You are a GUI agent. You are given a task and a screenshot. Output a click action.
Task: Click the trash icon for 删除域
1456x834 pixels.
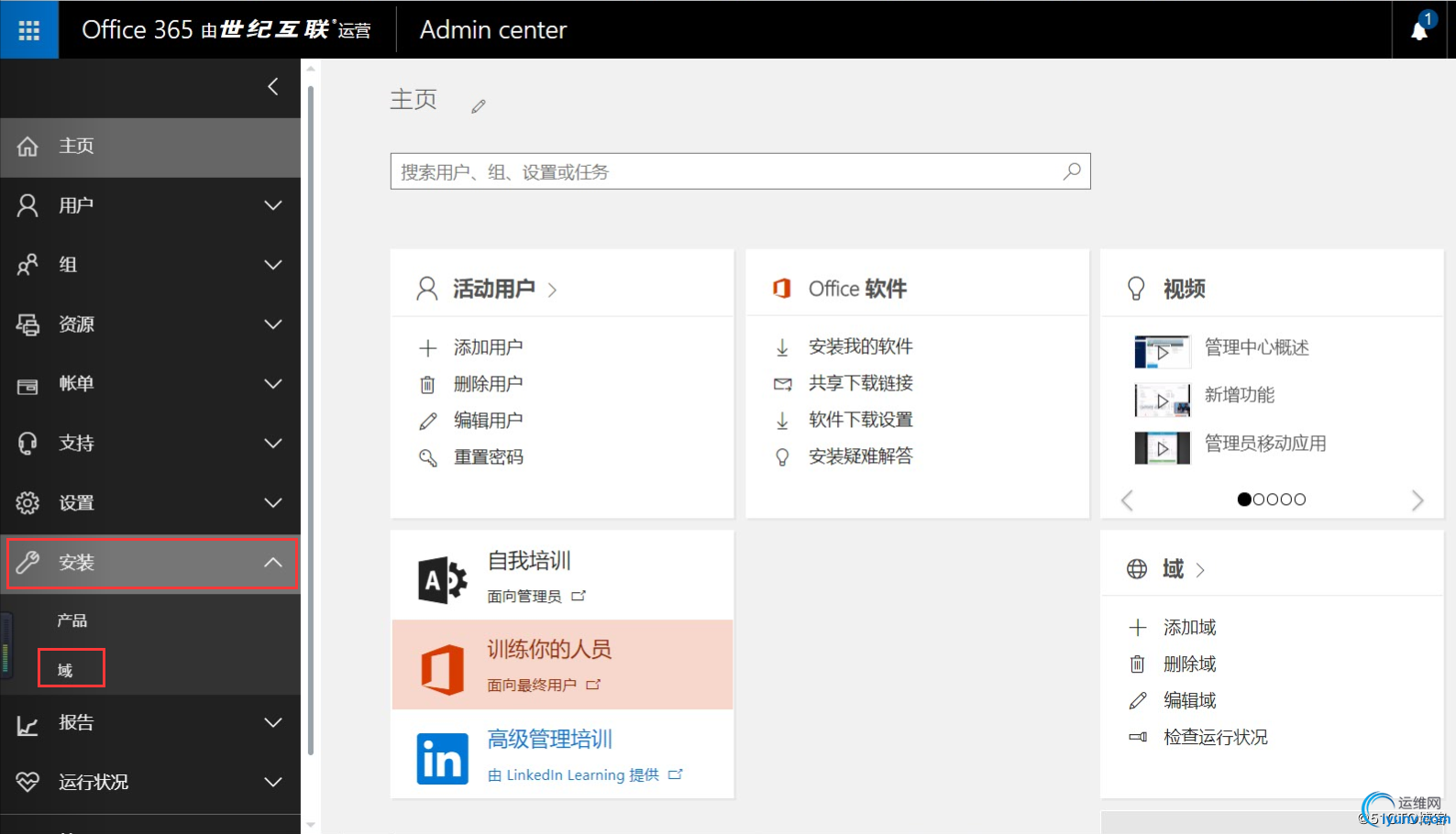click(x=1137, y=664)
